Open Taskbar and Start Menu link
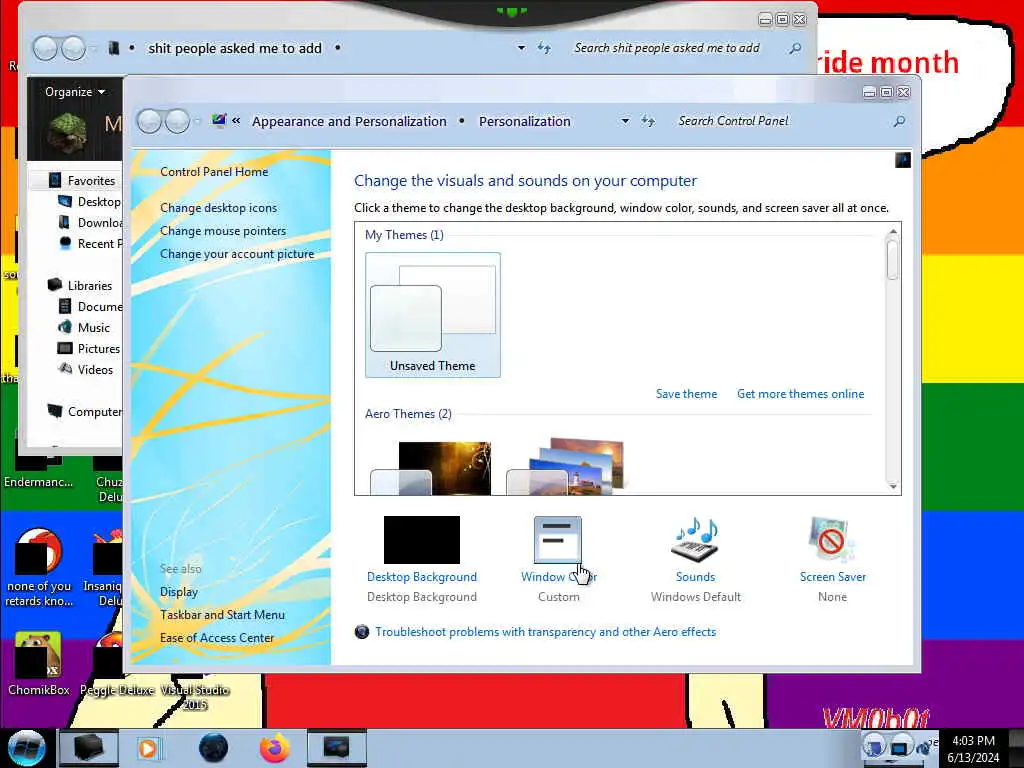Screen dimensions: 1024x768 222,615
